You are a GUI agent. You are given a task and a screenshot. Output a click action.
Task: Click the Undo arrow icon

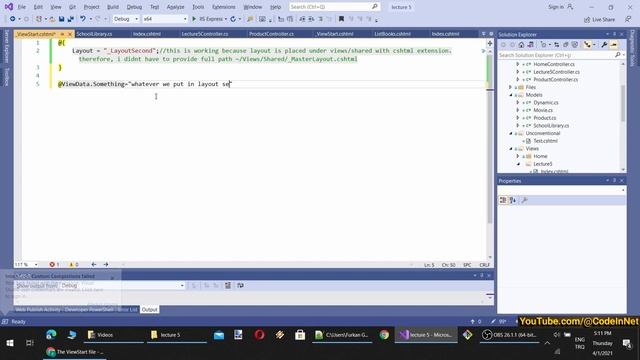point(83,19)
